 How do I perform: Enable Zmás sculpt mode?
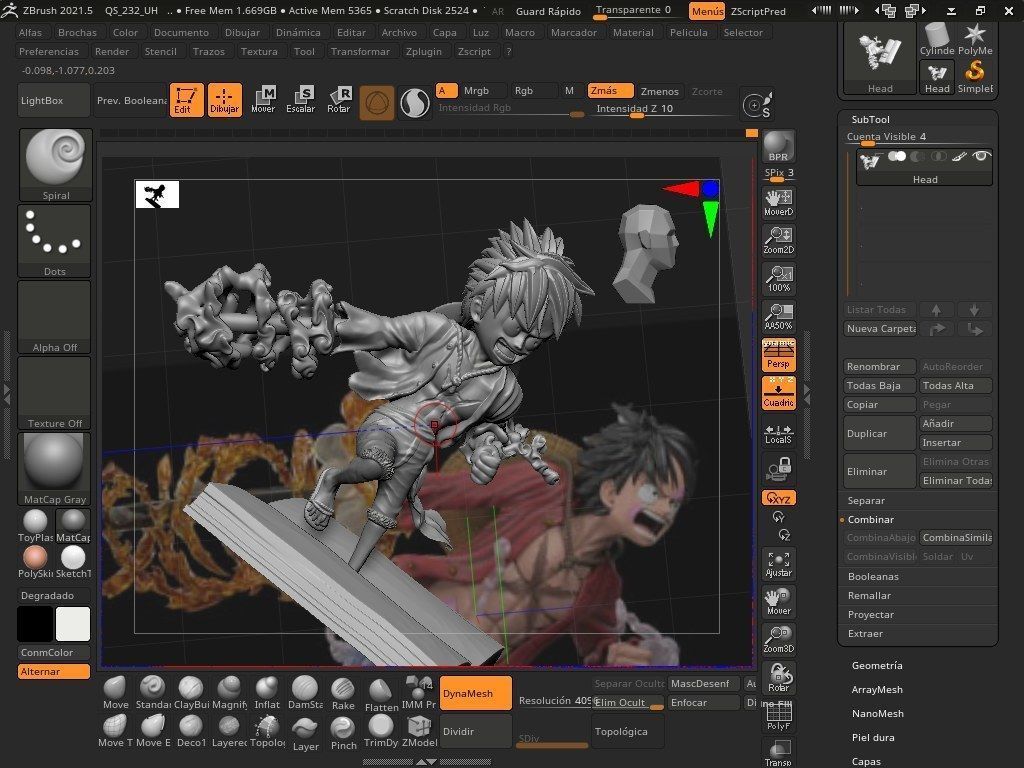610,91
